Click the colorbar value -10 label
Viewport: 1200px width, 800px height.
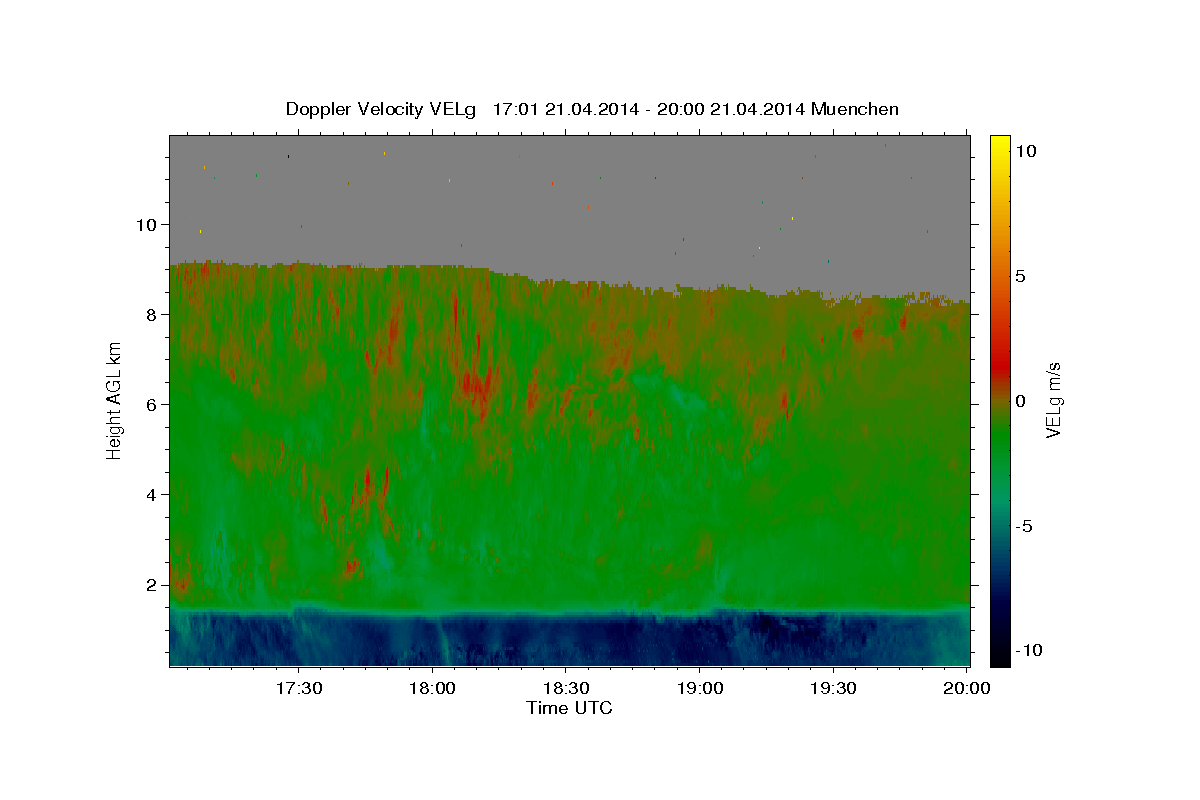coord(1028,650)
